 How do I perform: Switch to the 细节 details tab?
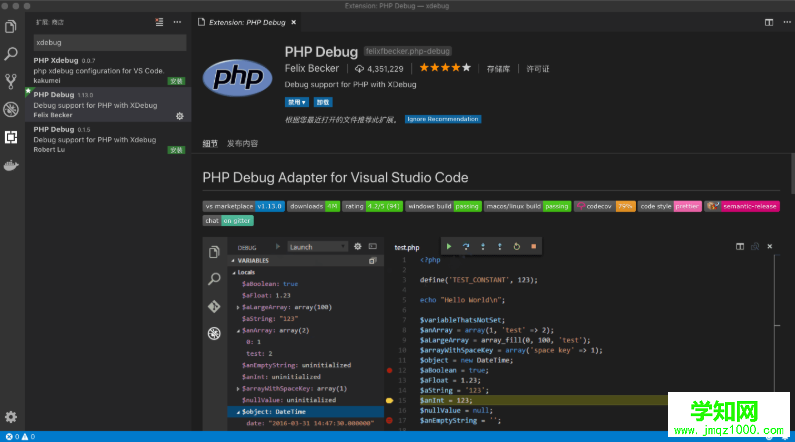210,143
